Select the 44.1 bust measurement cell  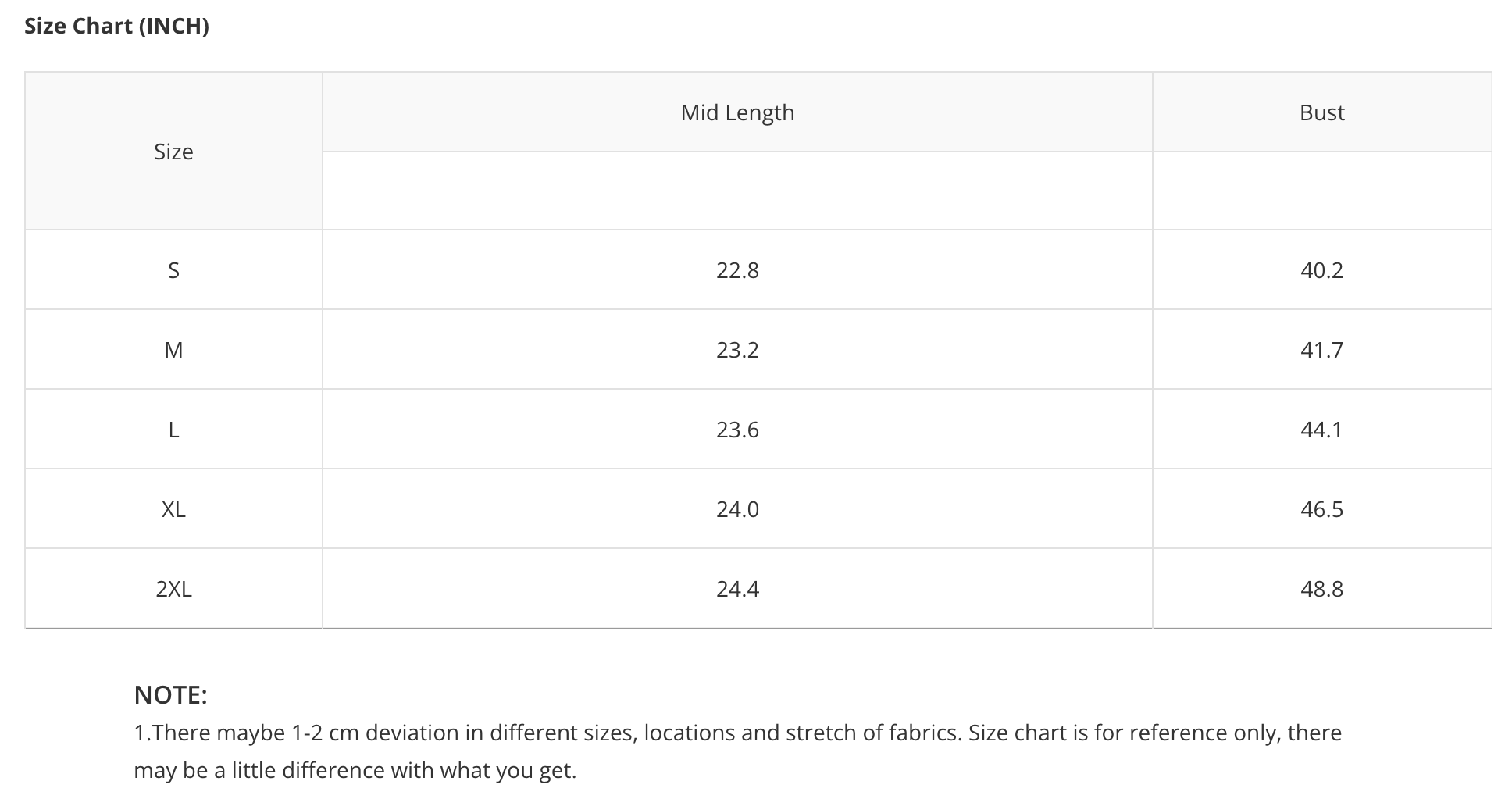(x=1321, y=430)
